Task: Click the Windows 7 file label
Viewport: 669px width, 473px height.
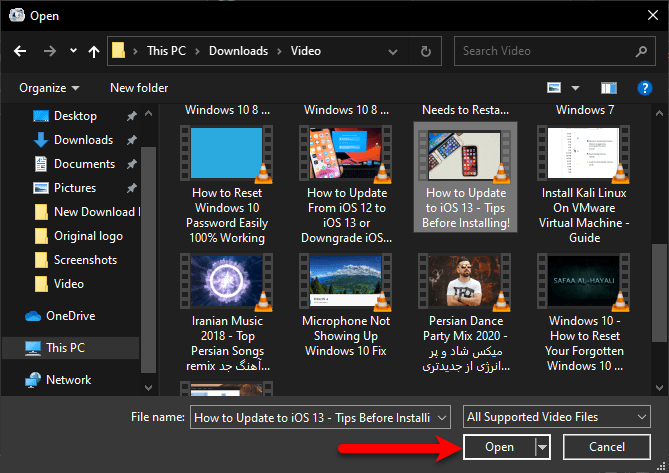Action: [x=585, y=110]
